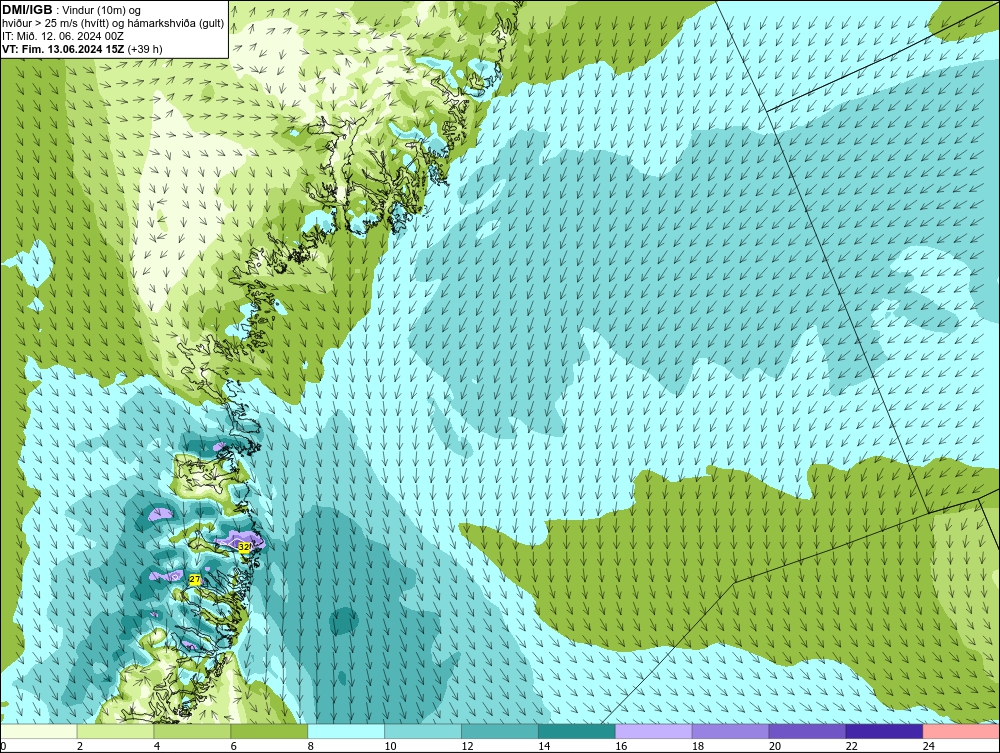Image resolution: width=1000 pixels, height=753 pixels.
Task: Click the legend scale number 22
Action: coord(851,746)
